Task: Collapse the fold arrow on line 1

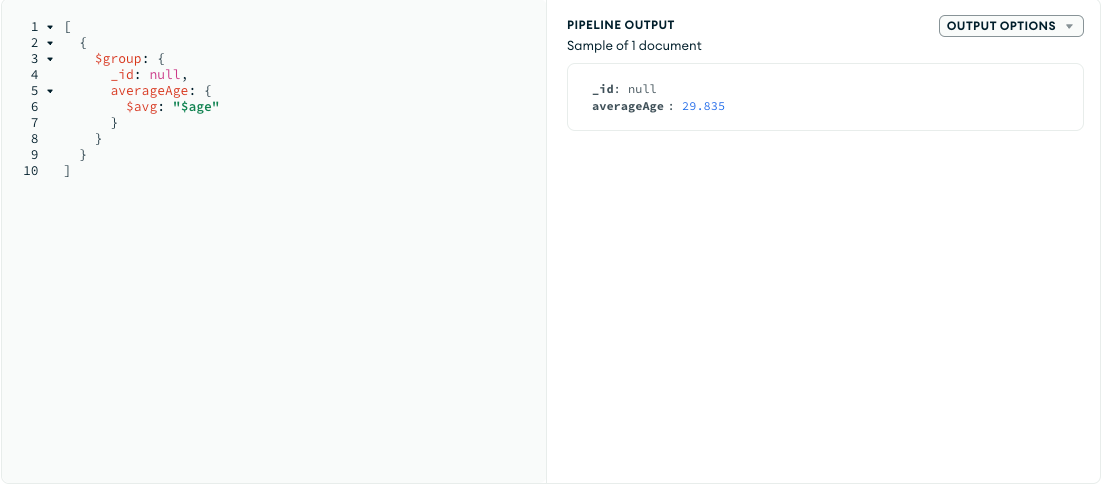Action: (x=49, y=26)
